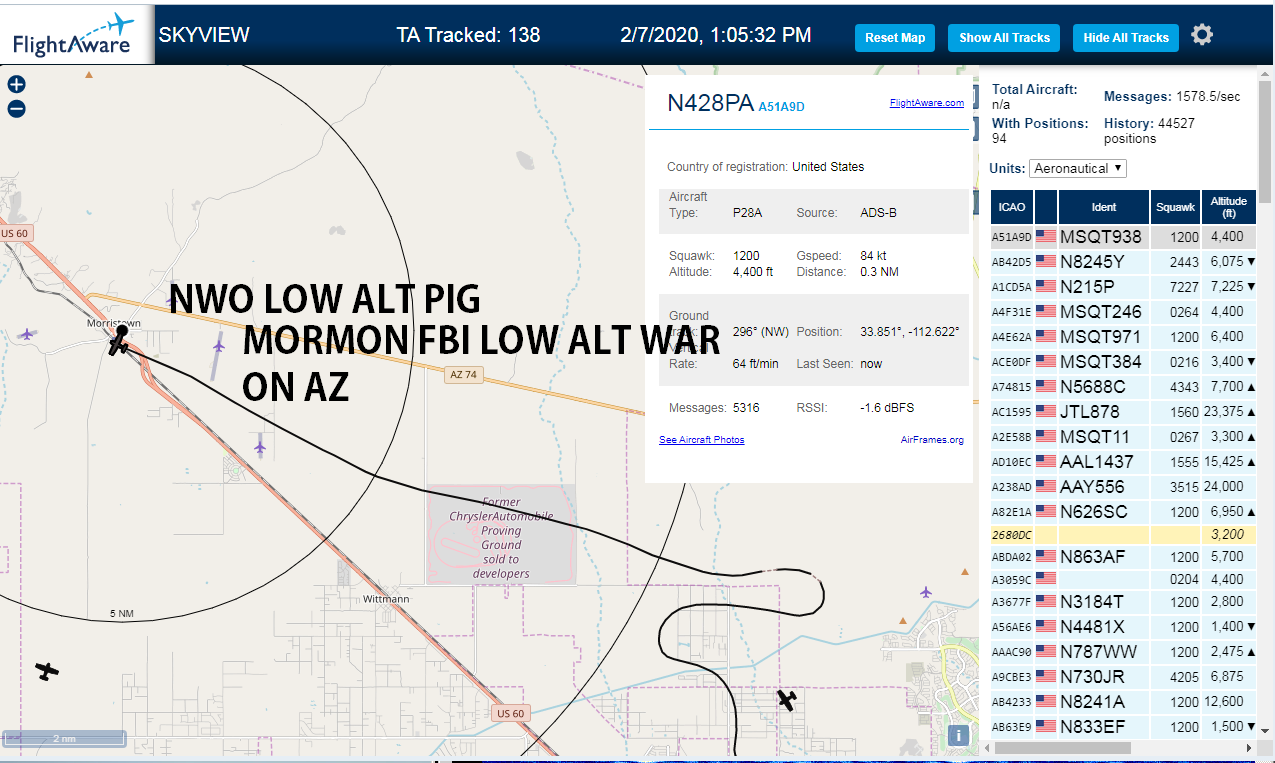Sort table by Ident column header
Screen dimensions: 1275x763
(1104, 207)
